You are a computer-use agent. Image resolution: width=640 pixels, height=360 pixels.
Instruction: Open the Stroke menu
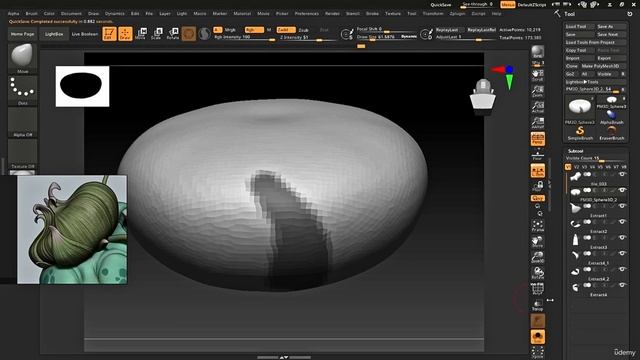pyautogui.click(x=372, y=13)
